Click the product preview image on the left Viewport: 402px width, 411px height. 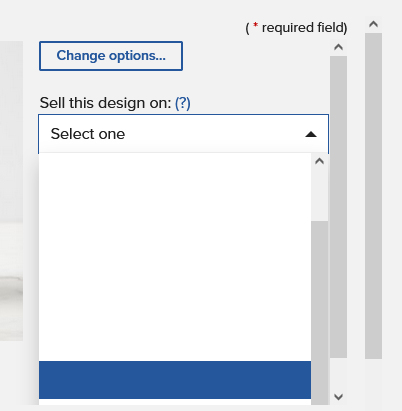[x=11, y=191]
